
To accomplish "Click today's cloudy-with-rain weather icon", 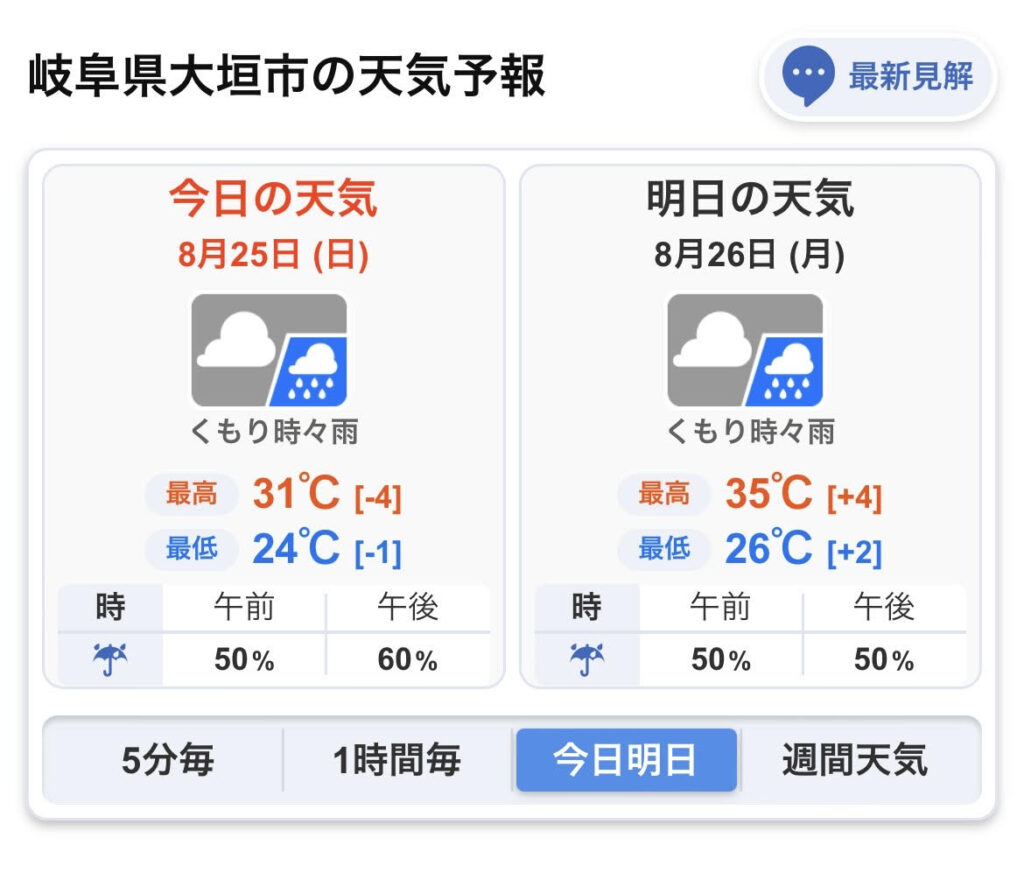I will pos(269,350).
